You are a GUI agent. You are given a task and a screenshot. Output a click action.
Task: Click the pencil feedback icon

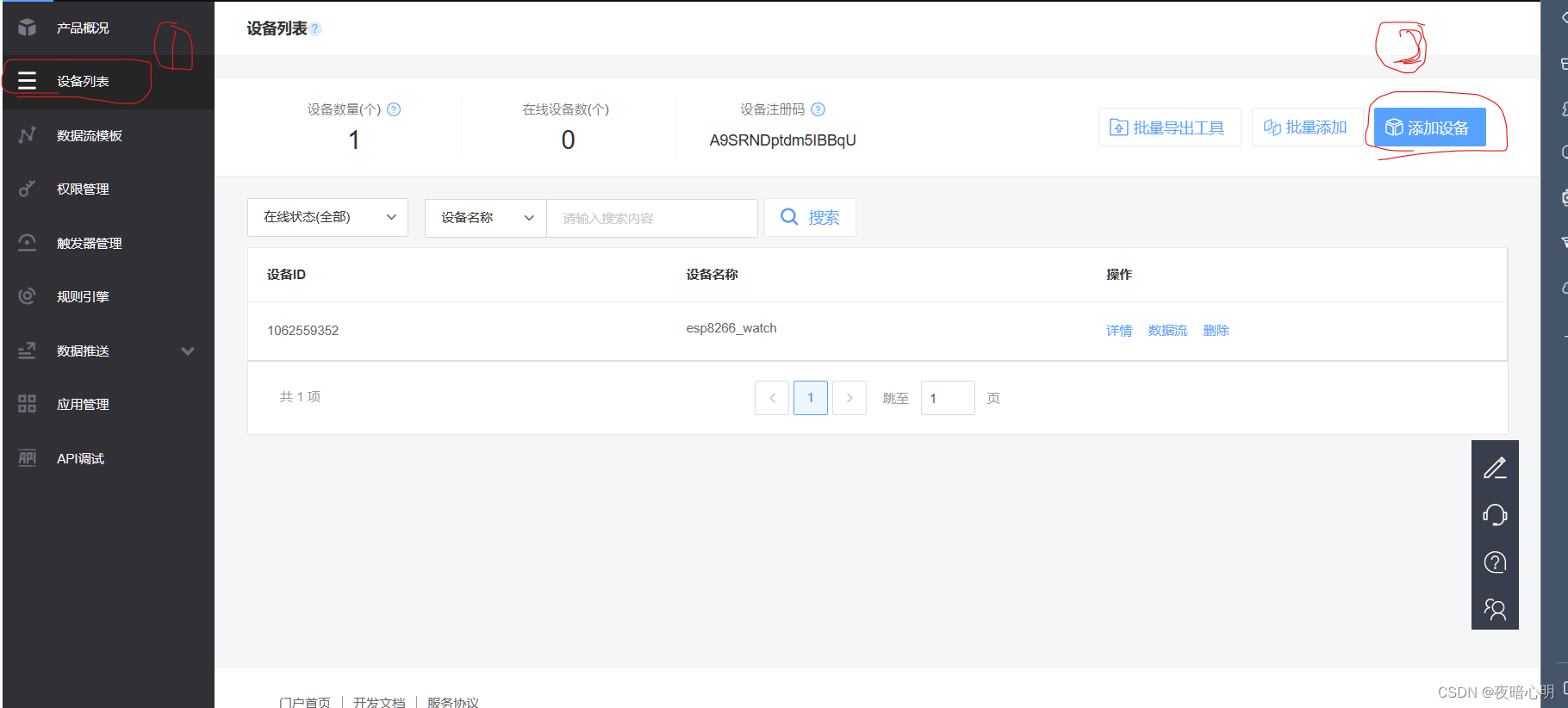pyautogui.click(x=1495, y=468)
